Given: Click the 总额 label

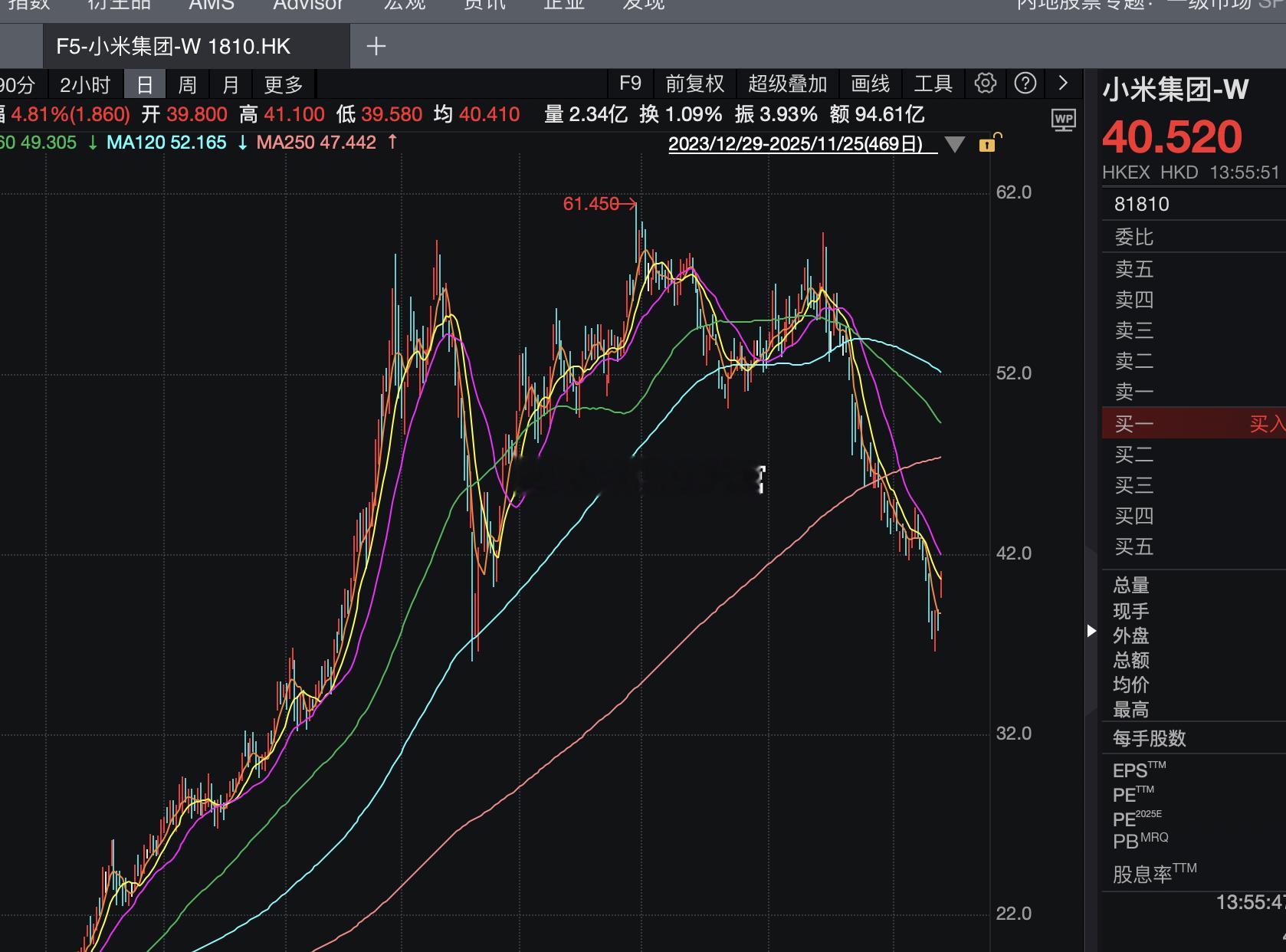Looking at the screenshot, I should (x=1131, y=661).
